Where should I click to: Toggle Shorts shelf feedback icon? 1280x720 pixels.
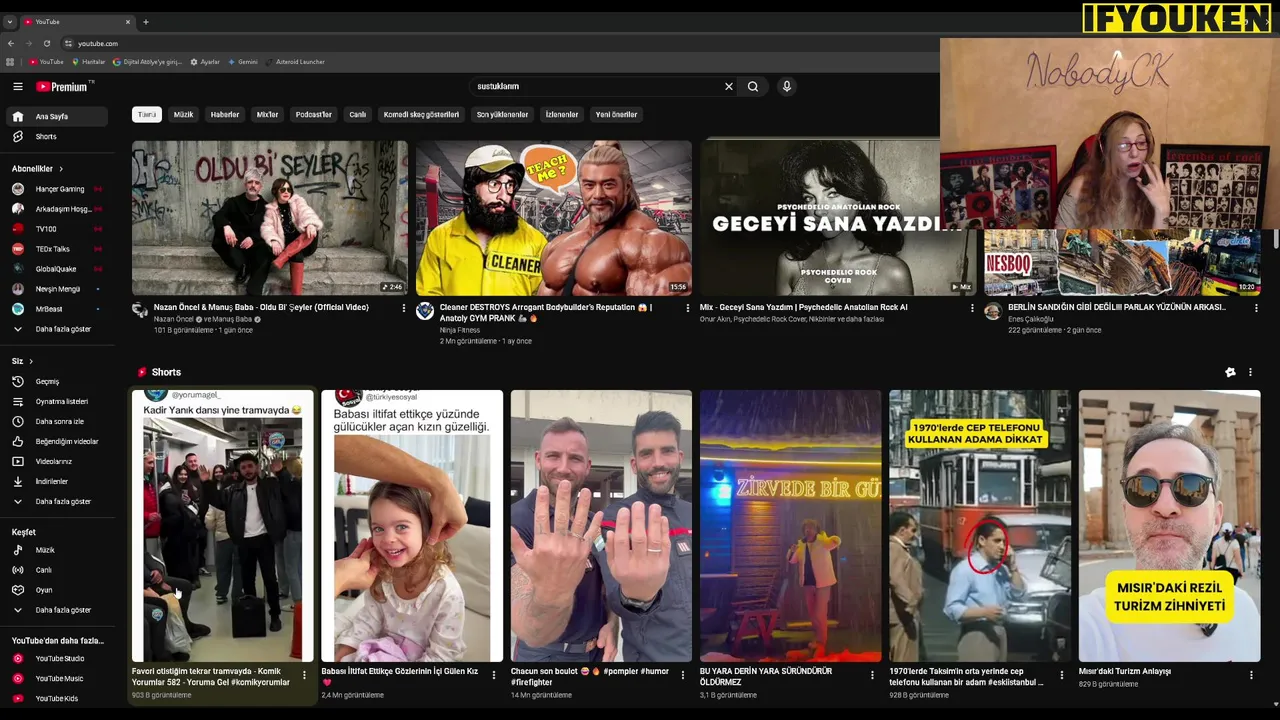coord(1230,372)
